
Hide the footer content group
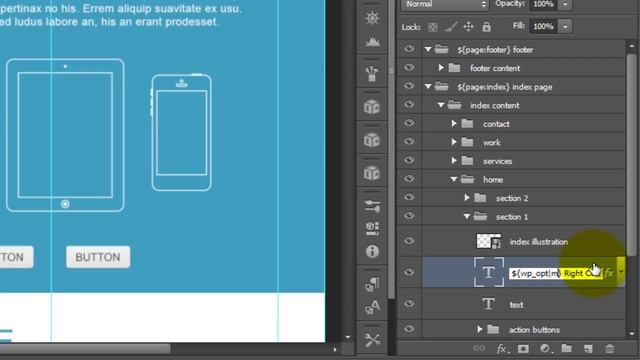[409, 68]
